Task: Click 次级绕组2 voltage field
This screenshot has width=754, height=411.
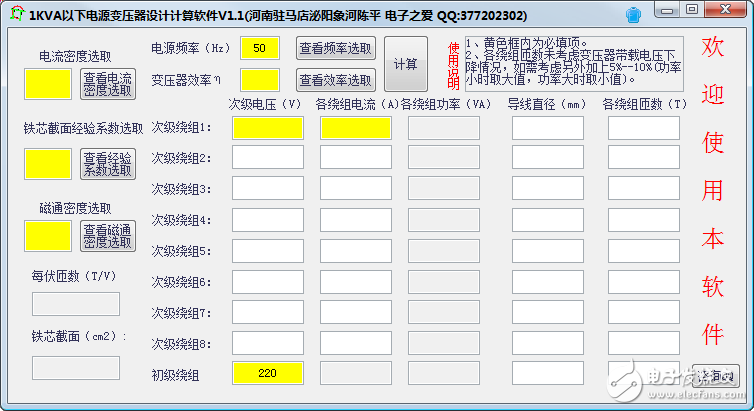Action: (268, 157)
